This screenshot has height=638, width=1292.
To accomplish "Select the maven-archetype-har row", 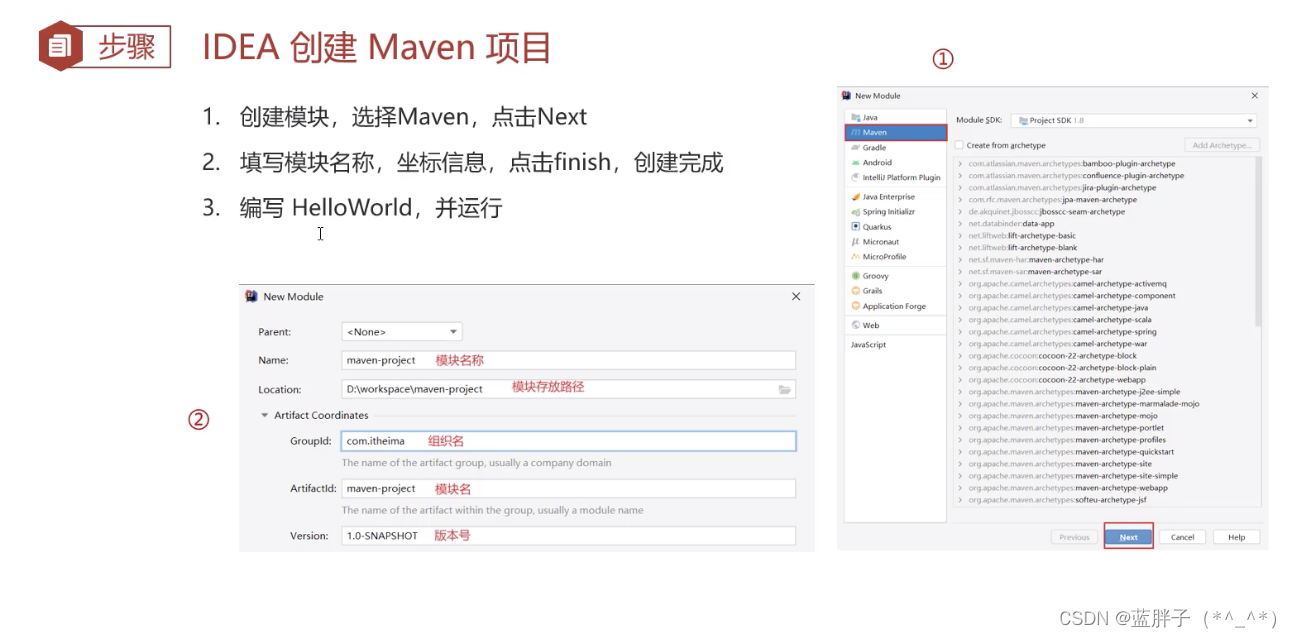I will [x=1105, y=260].
